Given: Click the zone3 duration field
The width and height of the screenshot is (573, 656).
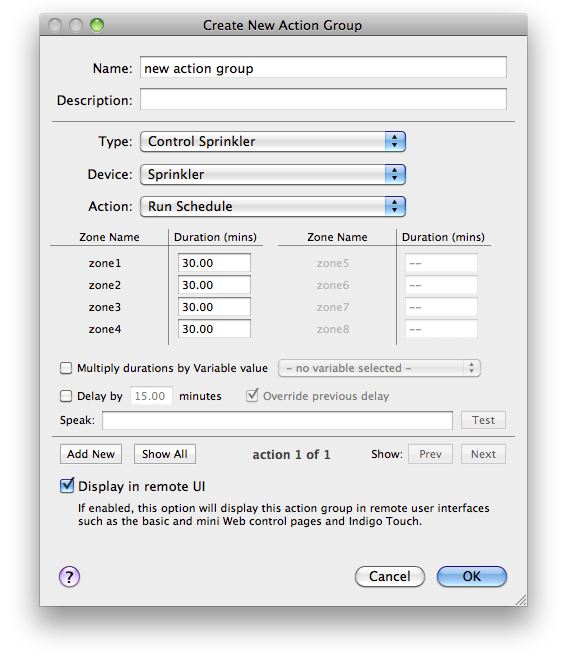Looking at the screenshot, I should [214, 307].
